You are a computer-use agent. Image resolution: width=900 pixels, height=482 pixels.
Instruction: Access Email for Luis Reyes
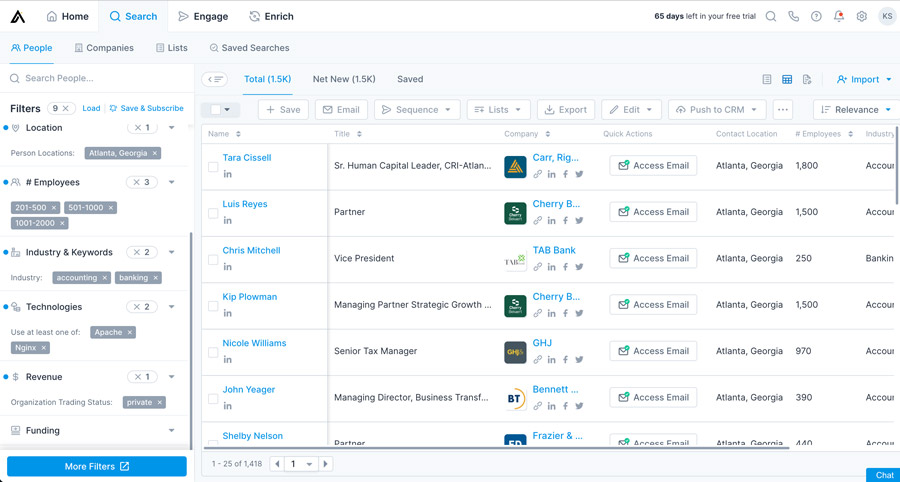pyautogui.click(x=653, y=212)
